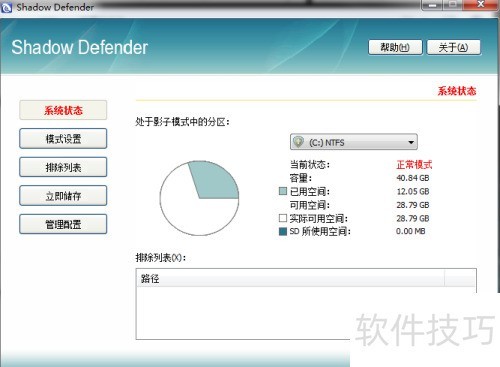Click the 关于(A) button
The height and width of the screenshot is (367, 500).
[x=454, y=47]
